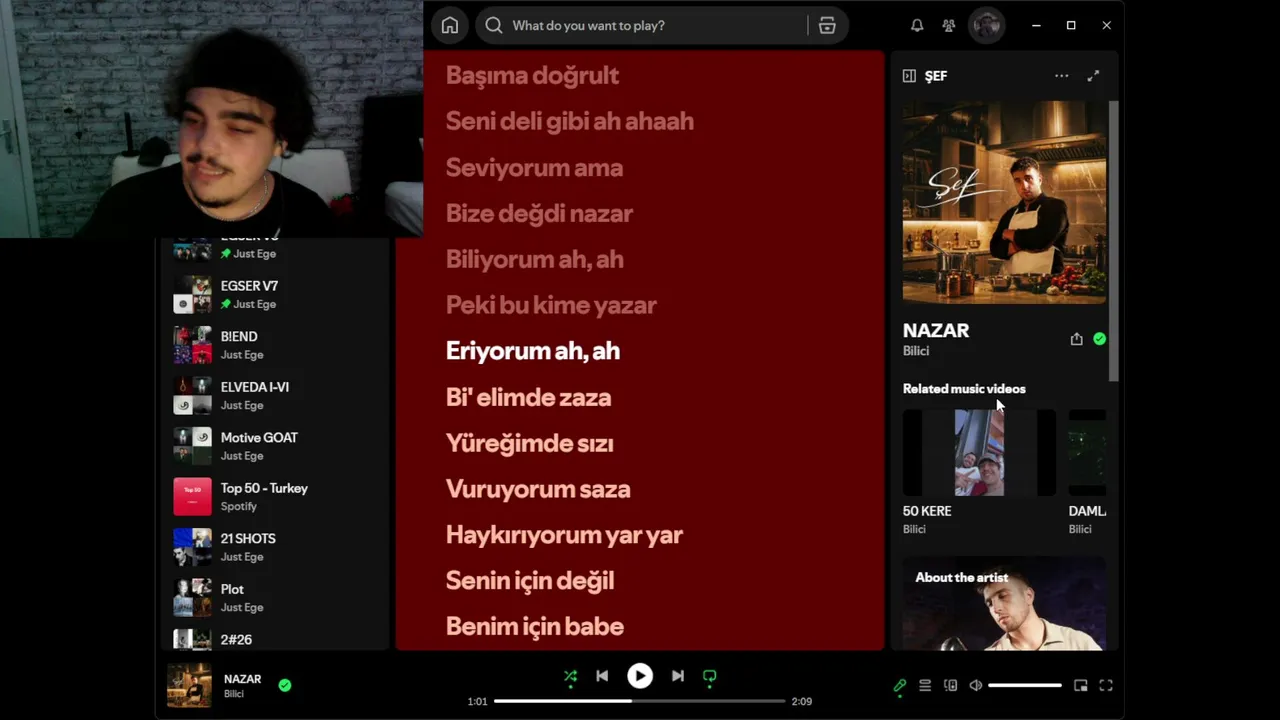Jump to lyric 'Biliyorum ah, ah'
Viewport: 1280px width, 720px height.
[x=535, y=259]
